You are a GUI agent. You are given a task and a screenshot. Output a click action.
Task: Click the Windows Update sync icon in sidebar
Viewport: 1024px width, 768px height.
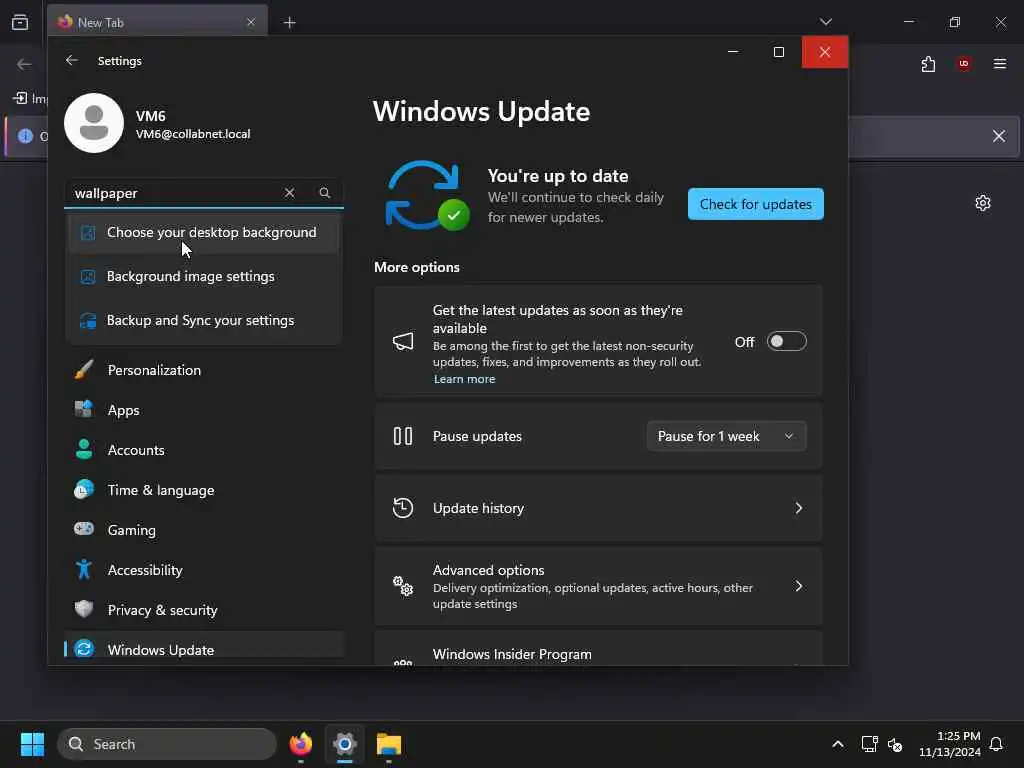(x=84, y=648)
